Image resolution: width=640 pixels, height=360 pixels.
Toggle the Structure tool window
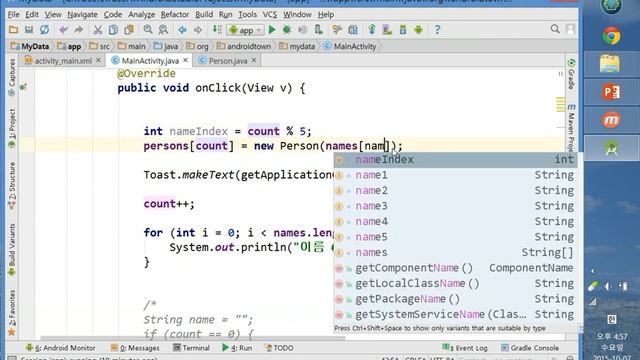pos(12,186)
